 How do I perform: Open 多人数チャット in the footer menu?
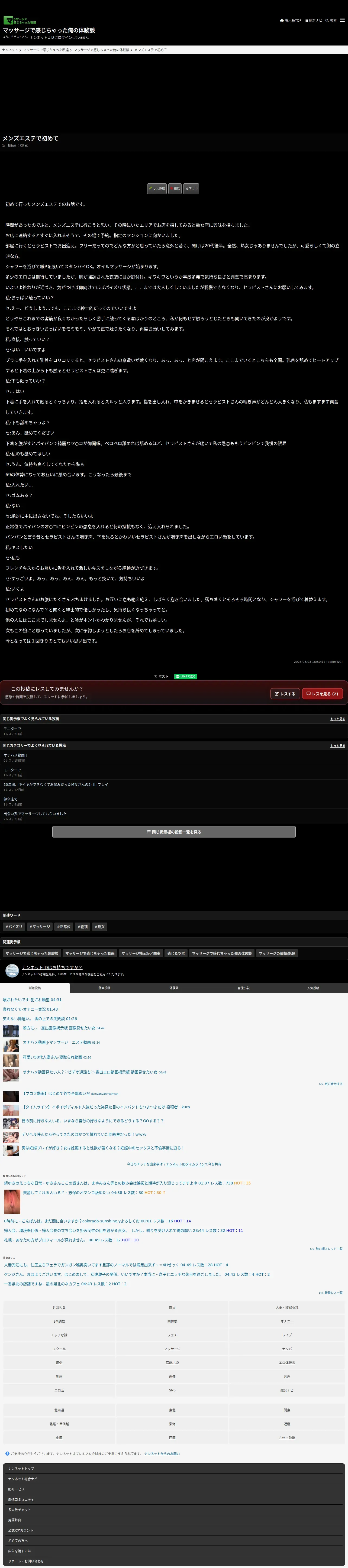pyautogui.click(x=174, y=1509)
